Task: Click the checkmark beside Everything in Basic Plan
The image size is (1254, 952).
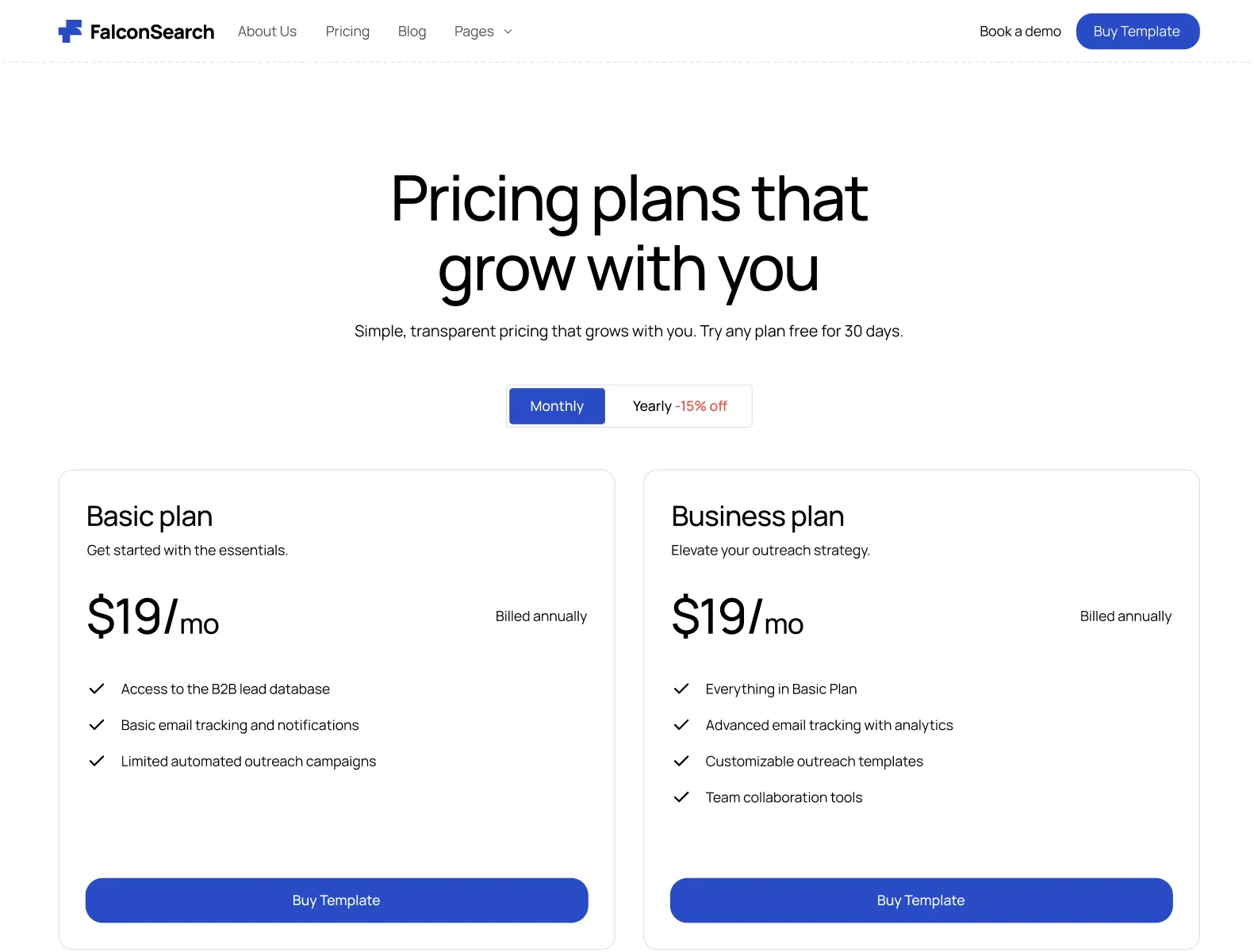Action: 681,689
